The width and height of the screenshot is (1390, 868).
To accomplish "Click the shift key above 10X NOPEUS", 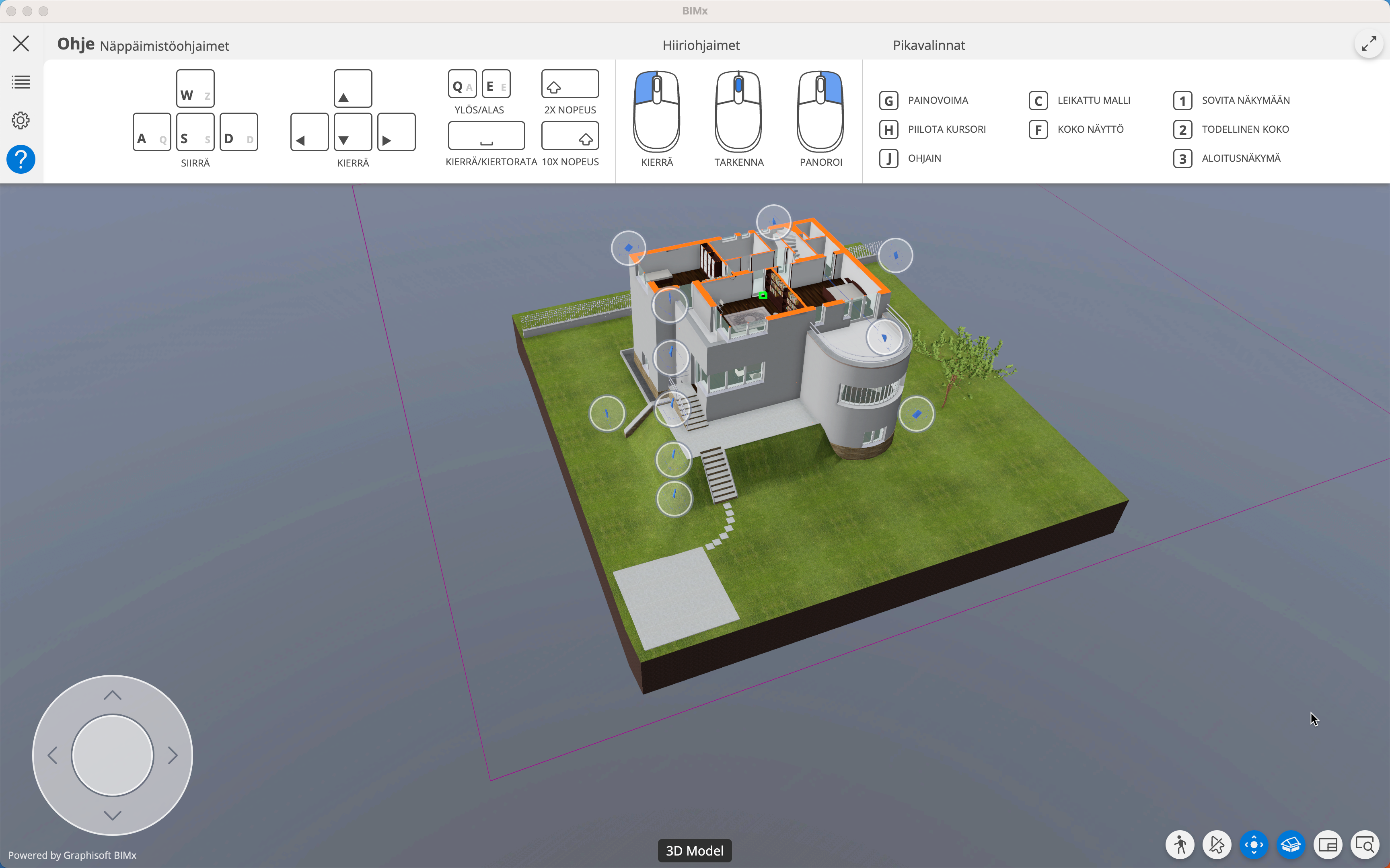I will pos(570,136).
